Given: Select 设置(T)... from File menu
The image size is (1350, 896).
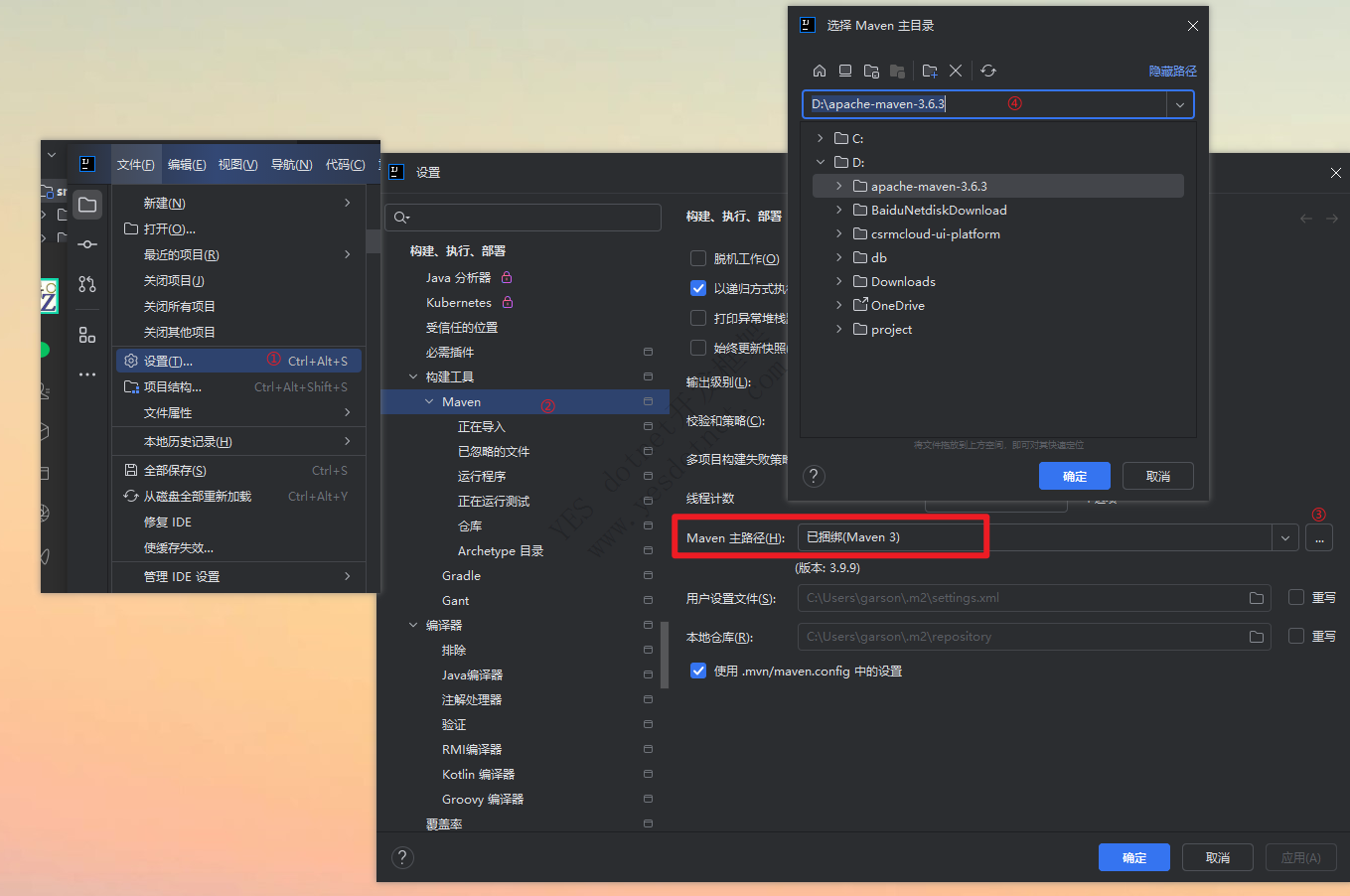Looking at the screenshot, I should (238, 361).
